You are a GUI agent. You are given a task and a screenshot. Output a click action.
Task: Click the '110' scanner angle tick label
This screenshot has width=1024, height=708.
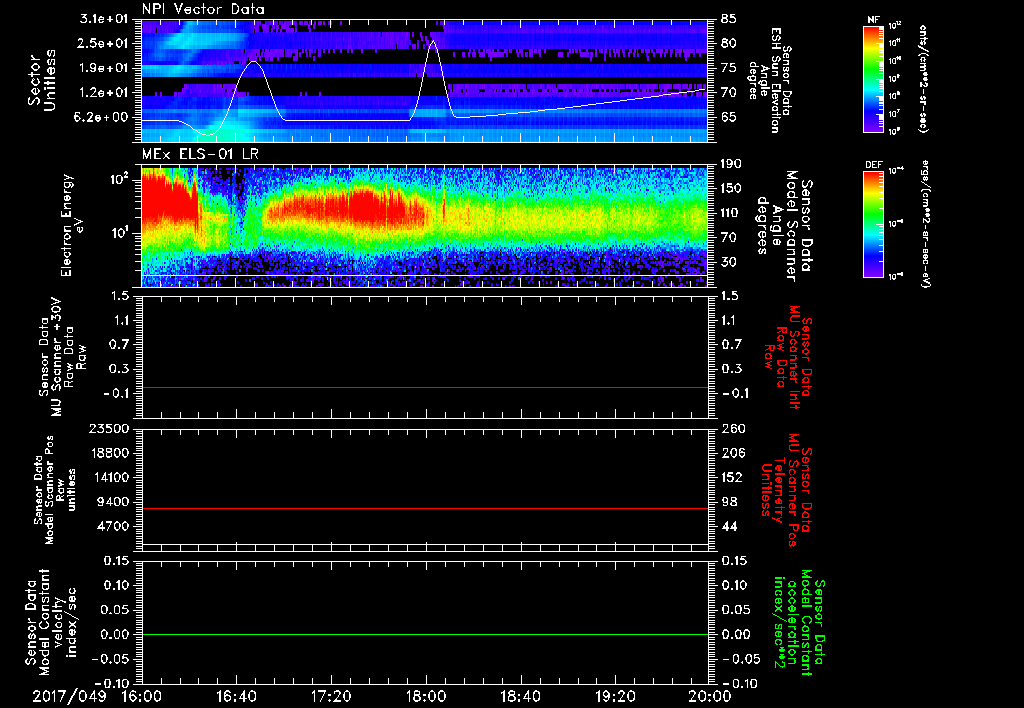click(731, 213)
